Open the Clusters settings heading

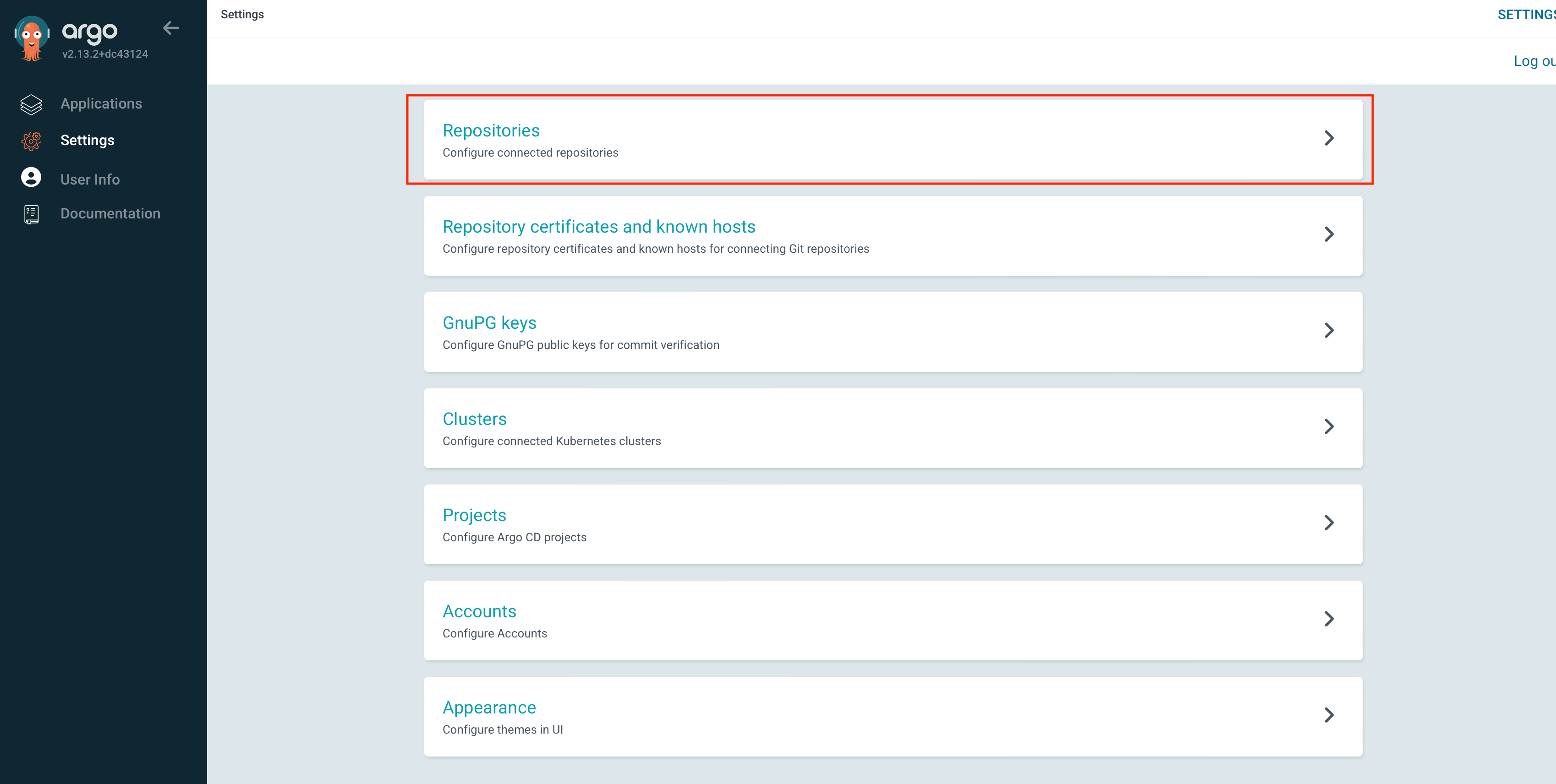click(474, 419)
